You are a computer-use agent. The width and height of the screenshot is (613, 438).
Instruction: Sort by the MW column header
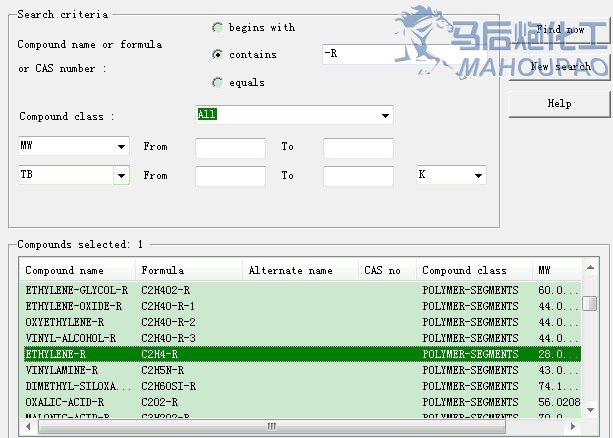coord(557,270)
